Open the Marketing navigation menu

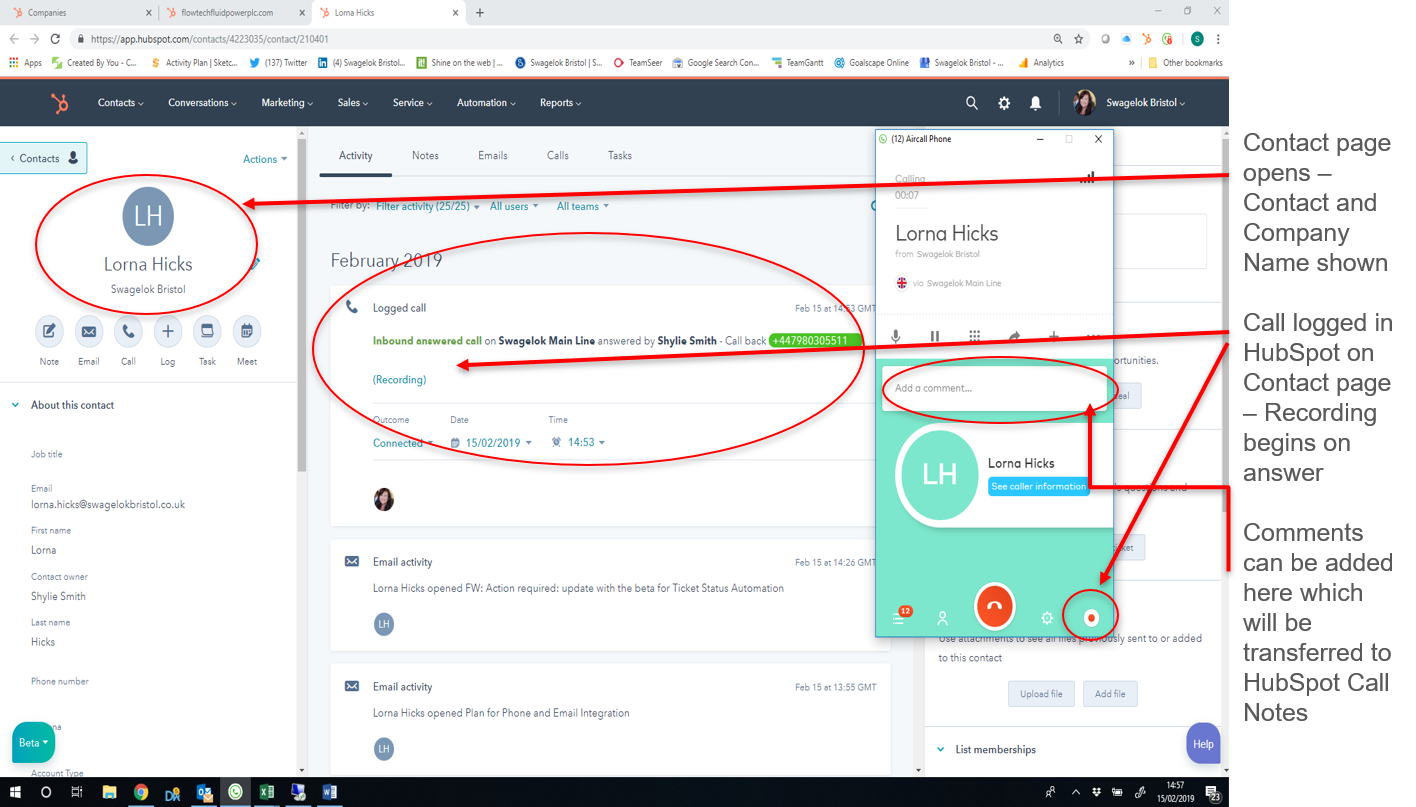287,103
